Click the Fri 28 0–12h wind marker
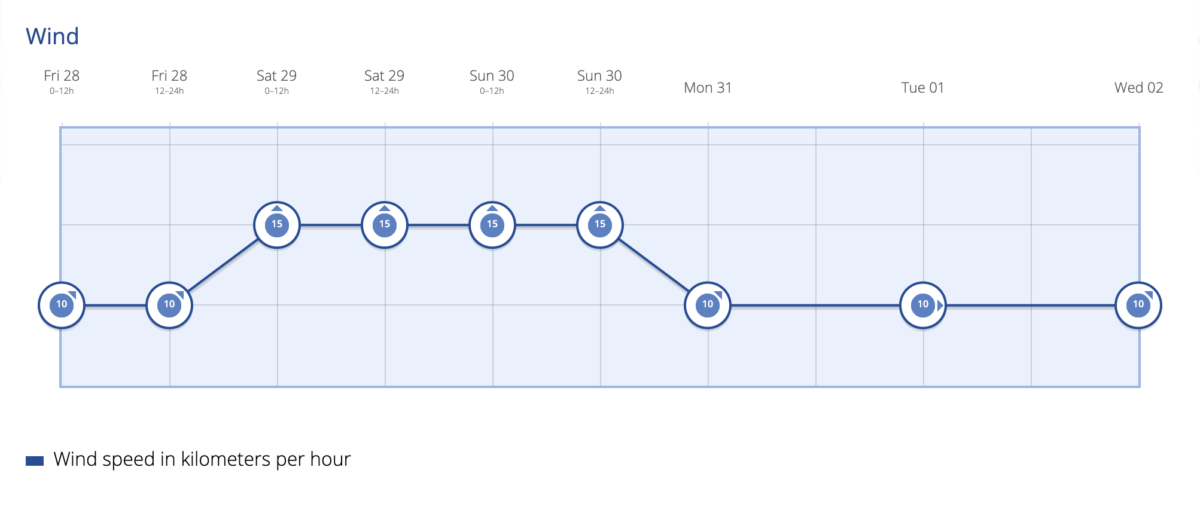Image resolution: width=1200 pixels, height=513 pixels. 61,304
